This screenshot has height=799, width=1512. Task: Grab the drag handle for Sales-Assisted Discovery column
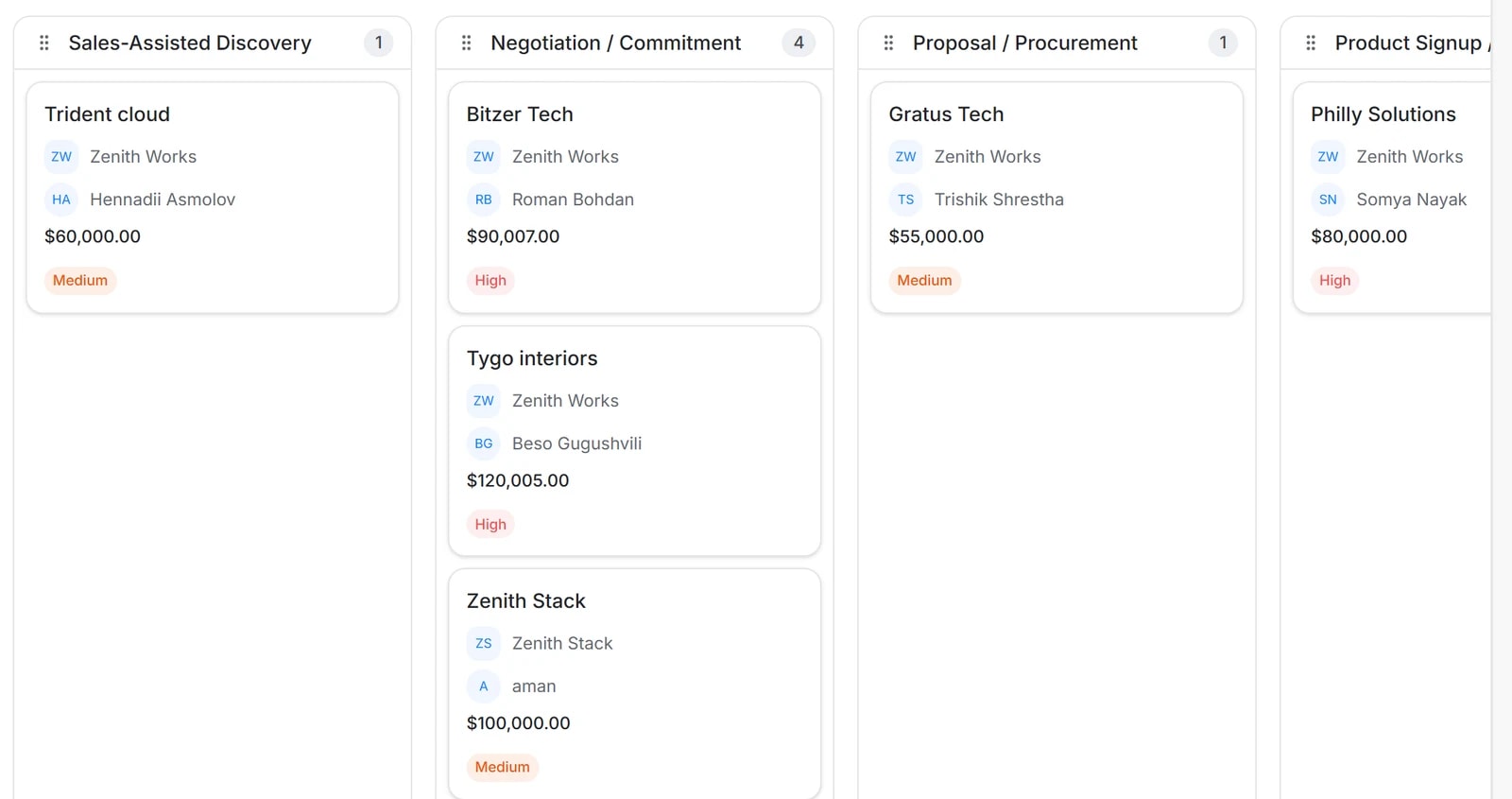(x=44, y=43)
